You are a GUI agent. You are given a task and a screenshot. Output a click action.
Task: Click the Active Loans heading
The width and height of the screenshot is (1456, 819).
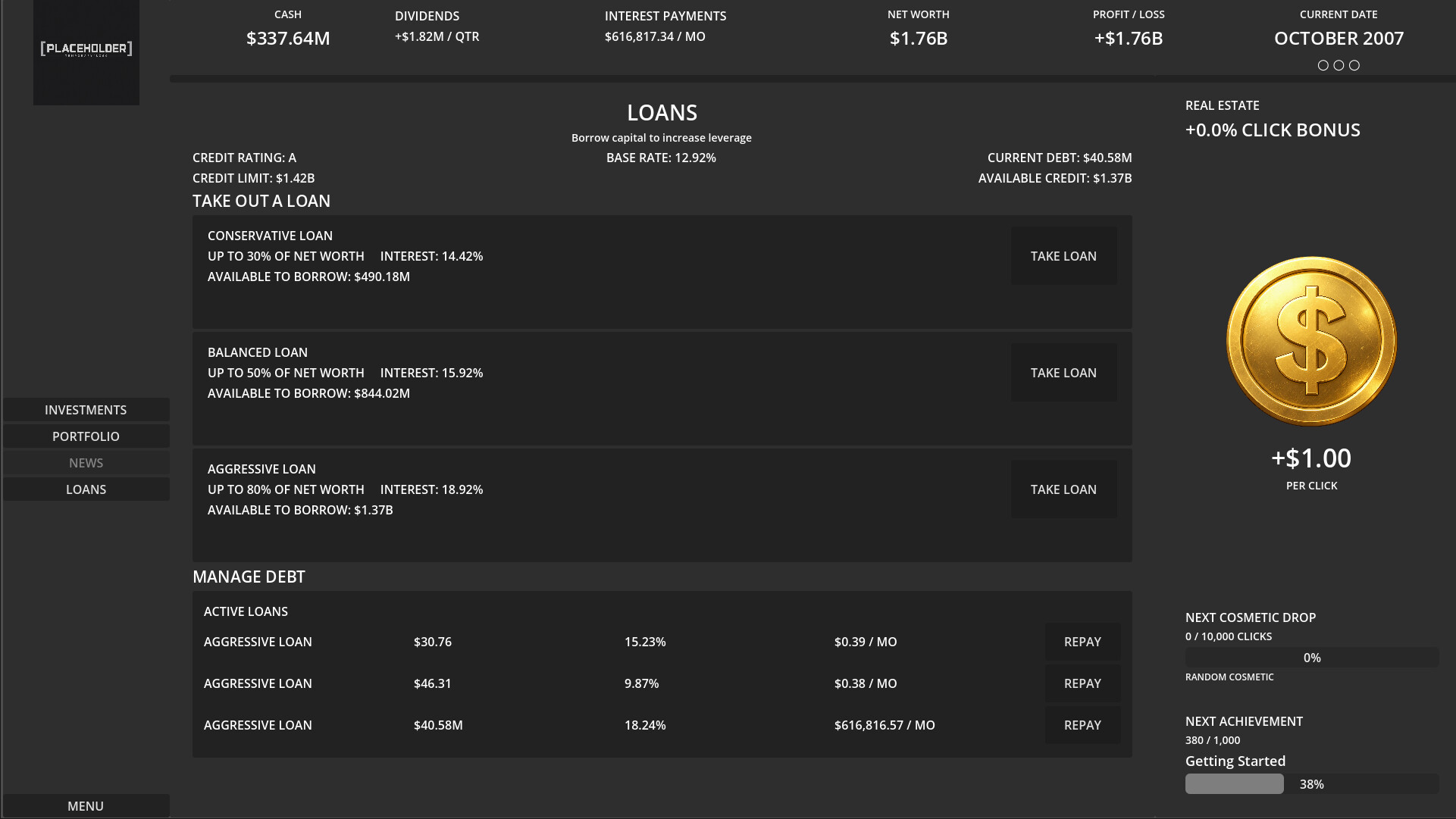[x=246, y=611]
